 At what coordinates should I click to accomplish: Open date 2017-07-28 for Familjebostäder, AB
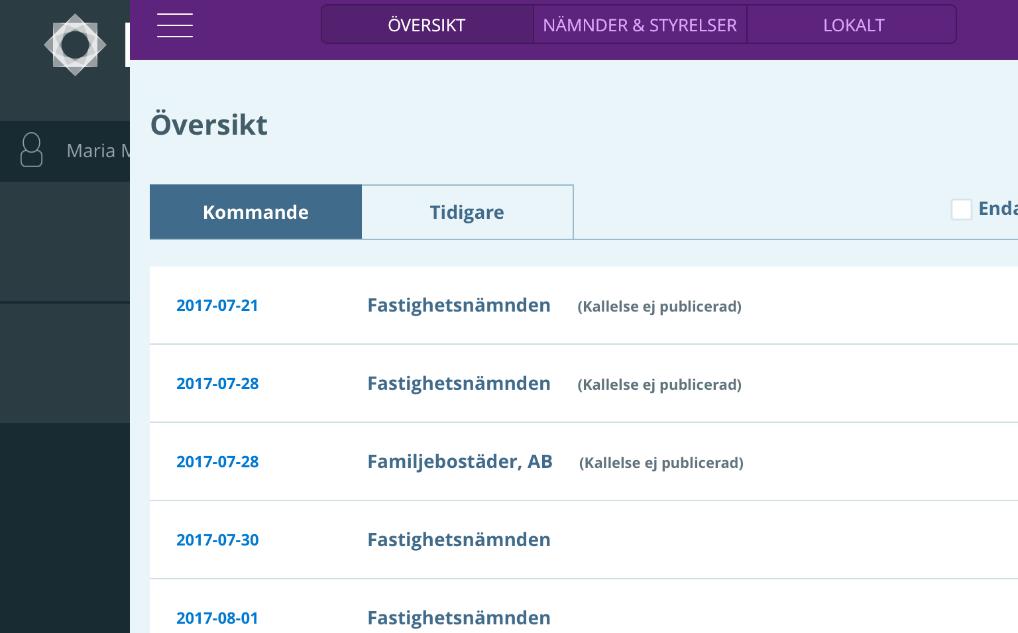[x=217, y=462]
